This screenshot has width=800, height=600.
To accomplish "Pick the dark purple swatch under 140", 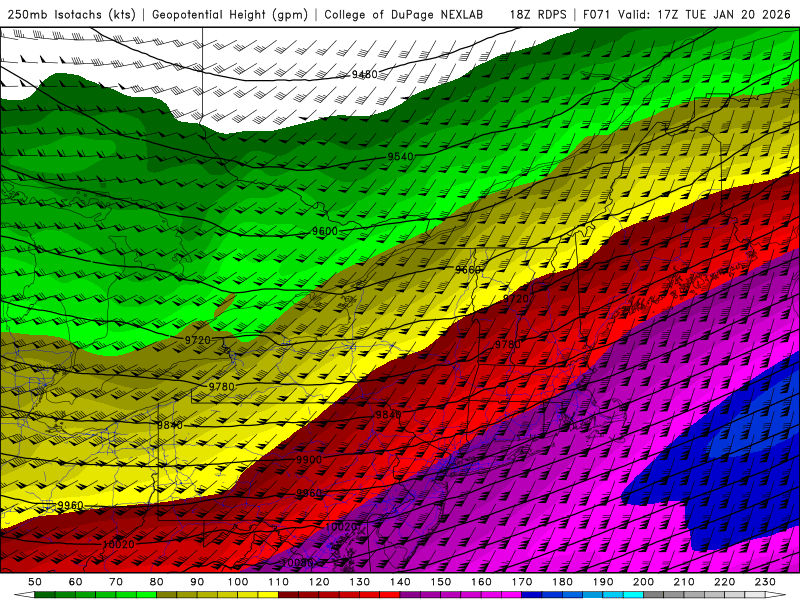I will pos(410,595).
